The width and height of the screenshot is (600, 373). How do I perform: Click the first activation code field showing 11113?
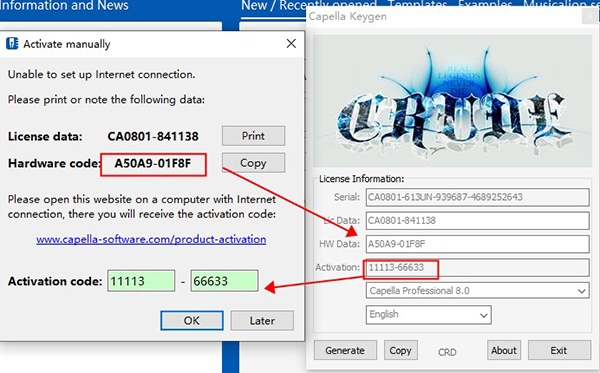point(141,281)
